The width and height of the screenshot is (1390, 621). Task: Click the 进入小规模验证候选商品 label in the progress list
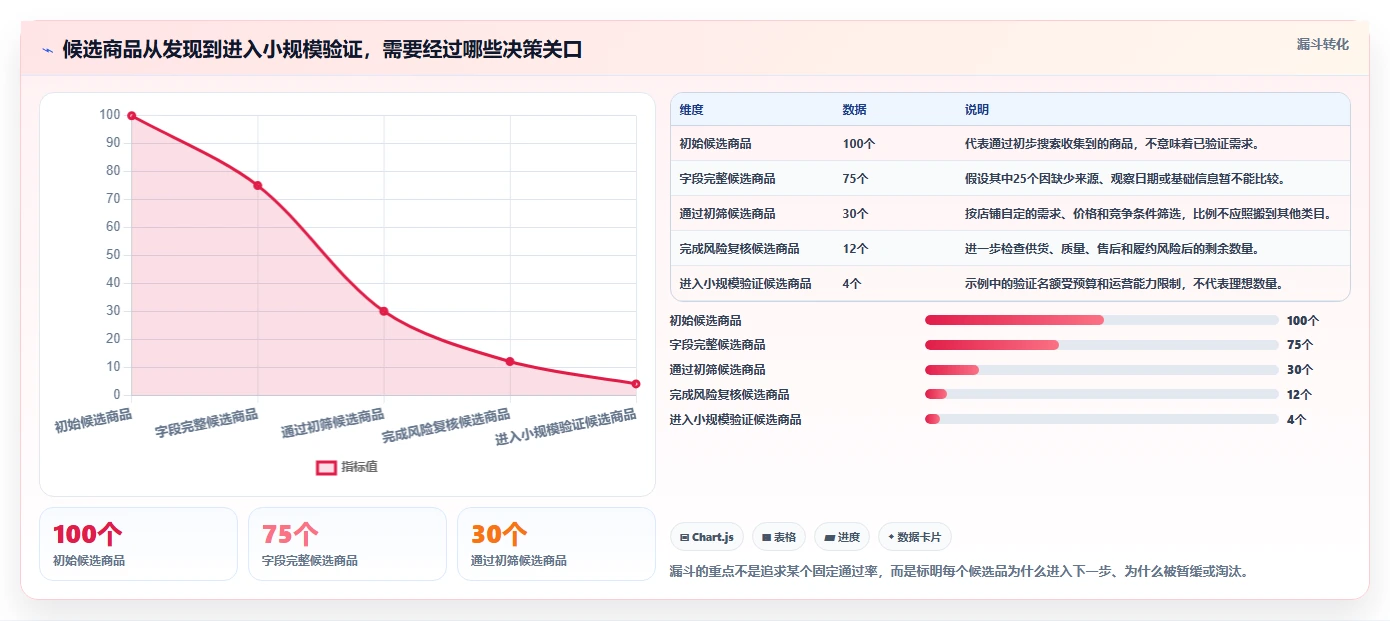(x=736, y=420)
